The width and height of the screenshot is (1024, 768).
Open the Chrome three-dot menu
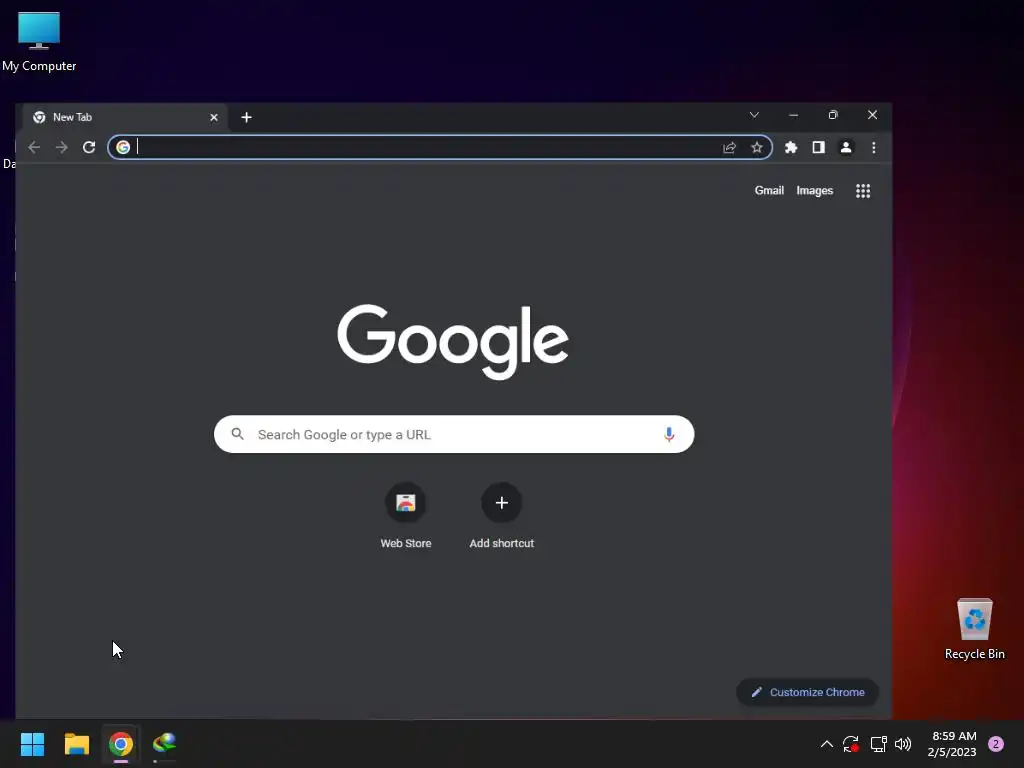point(874,148)
